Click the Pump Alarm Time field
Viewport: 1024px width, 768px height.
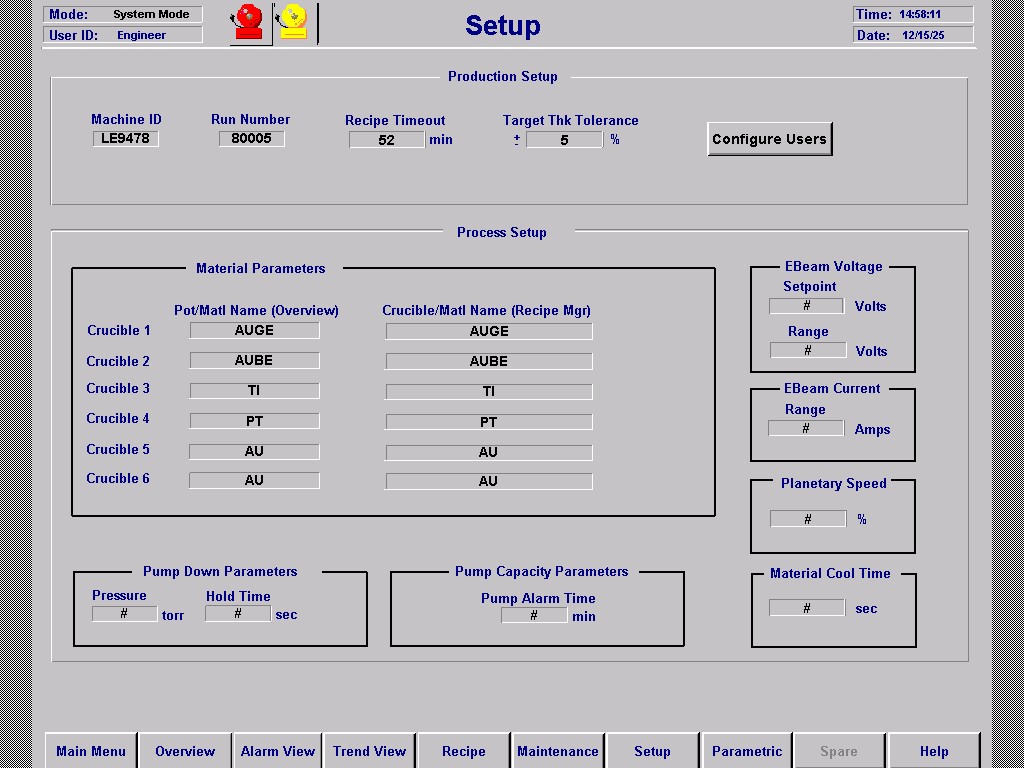click(534, 616)
